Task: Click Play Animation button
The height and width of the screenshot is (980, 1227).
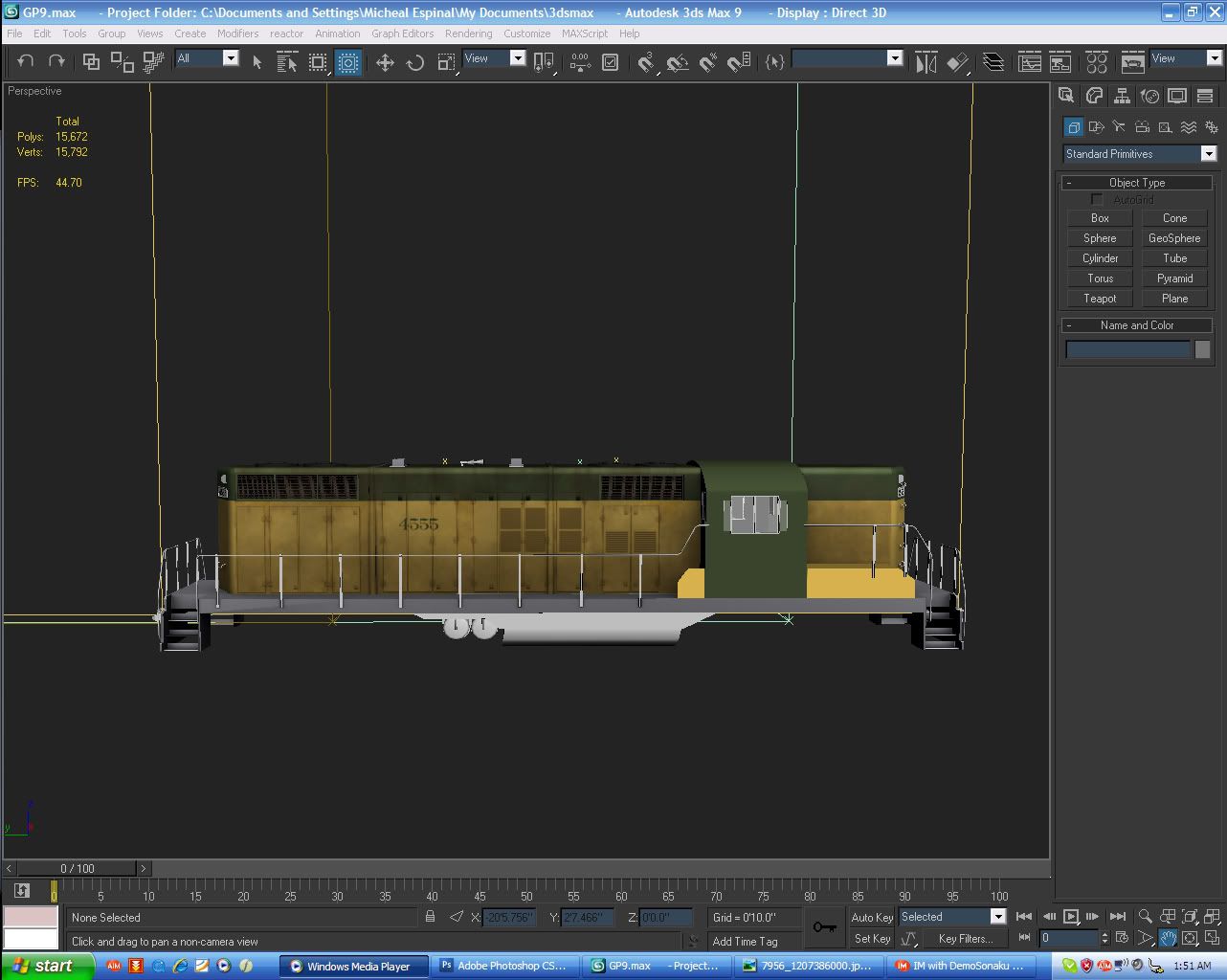Action: (1071, 917)
